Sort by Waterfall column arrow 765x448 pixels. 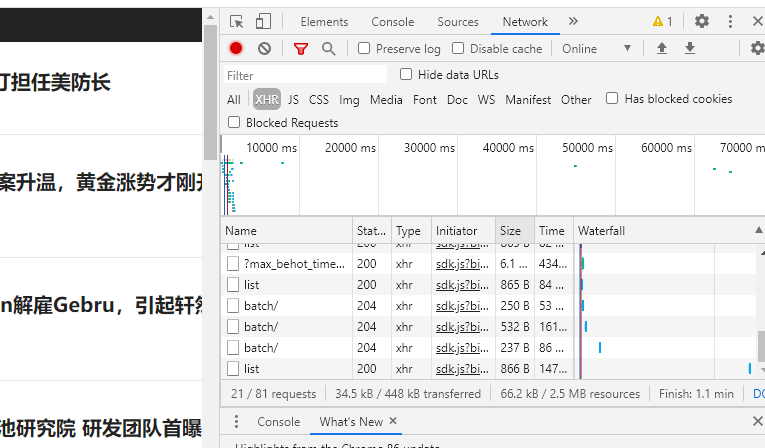click(758, 230)
